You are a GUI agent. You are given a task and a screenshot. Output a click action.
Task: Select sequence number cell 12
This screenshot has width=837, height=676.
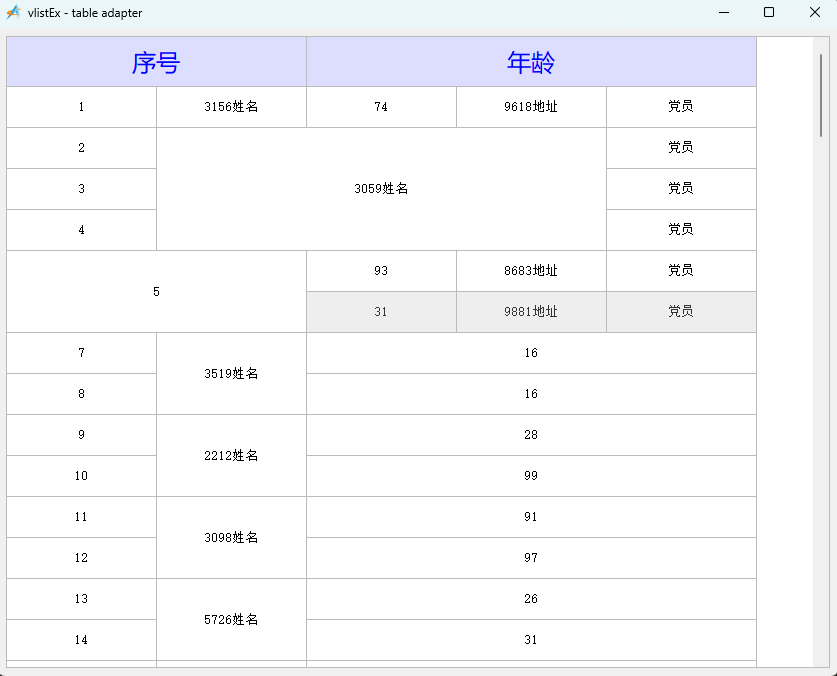(82, 558)
